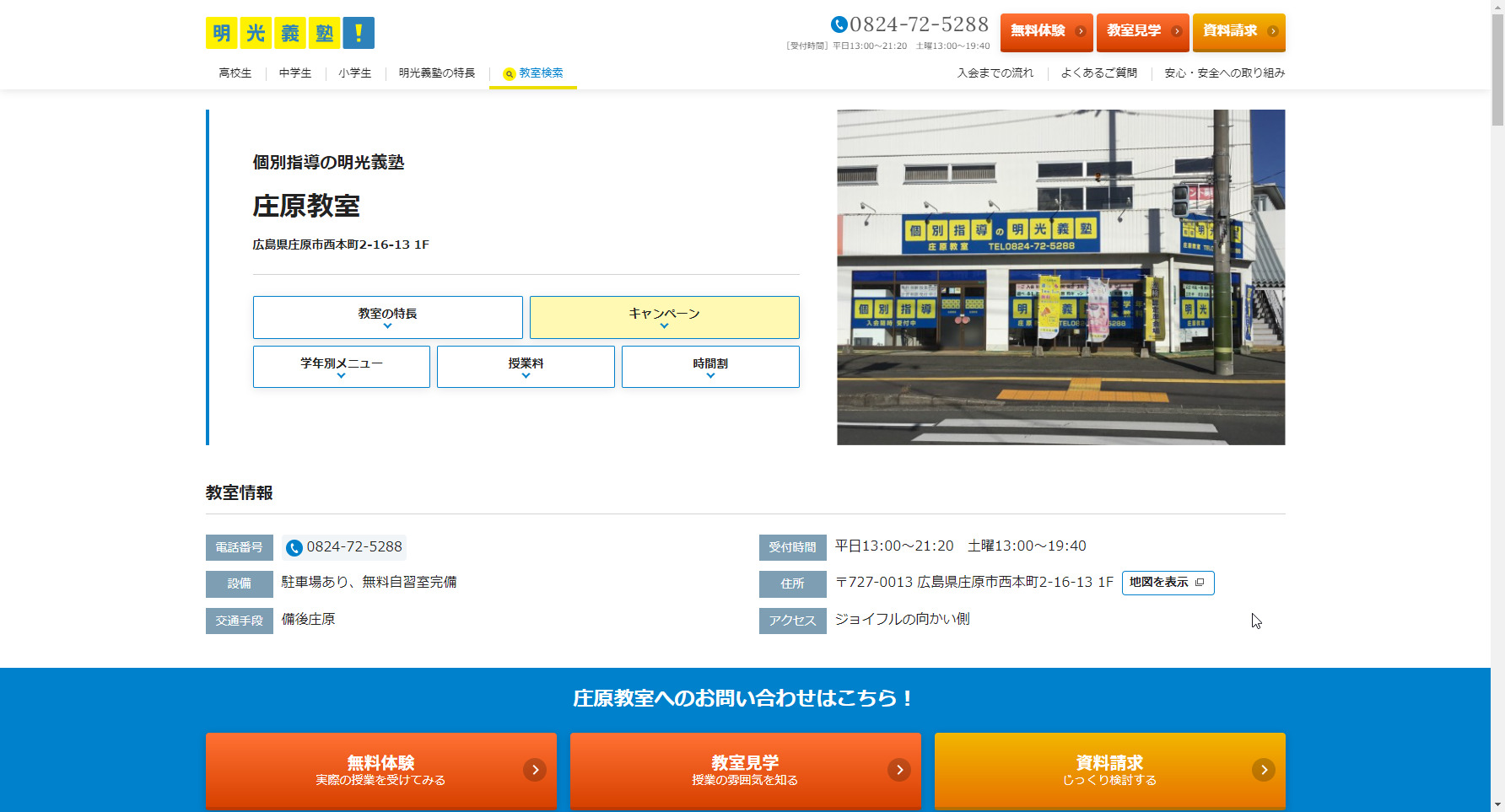
Task: Click the 電話番号 label
Action: tap(240, 547)
